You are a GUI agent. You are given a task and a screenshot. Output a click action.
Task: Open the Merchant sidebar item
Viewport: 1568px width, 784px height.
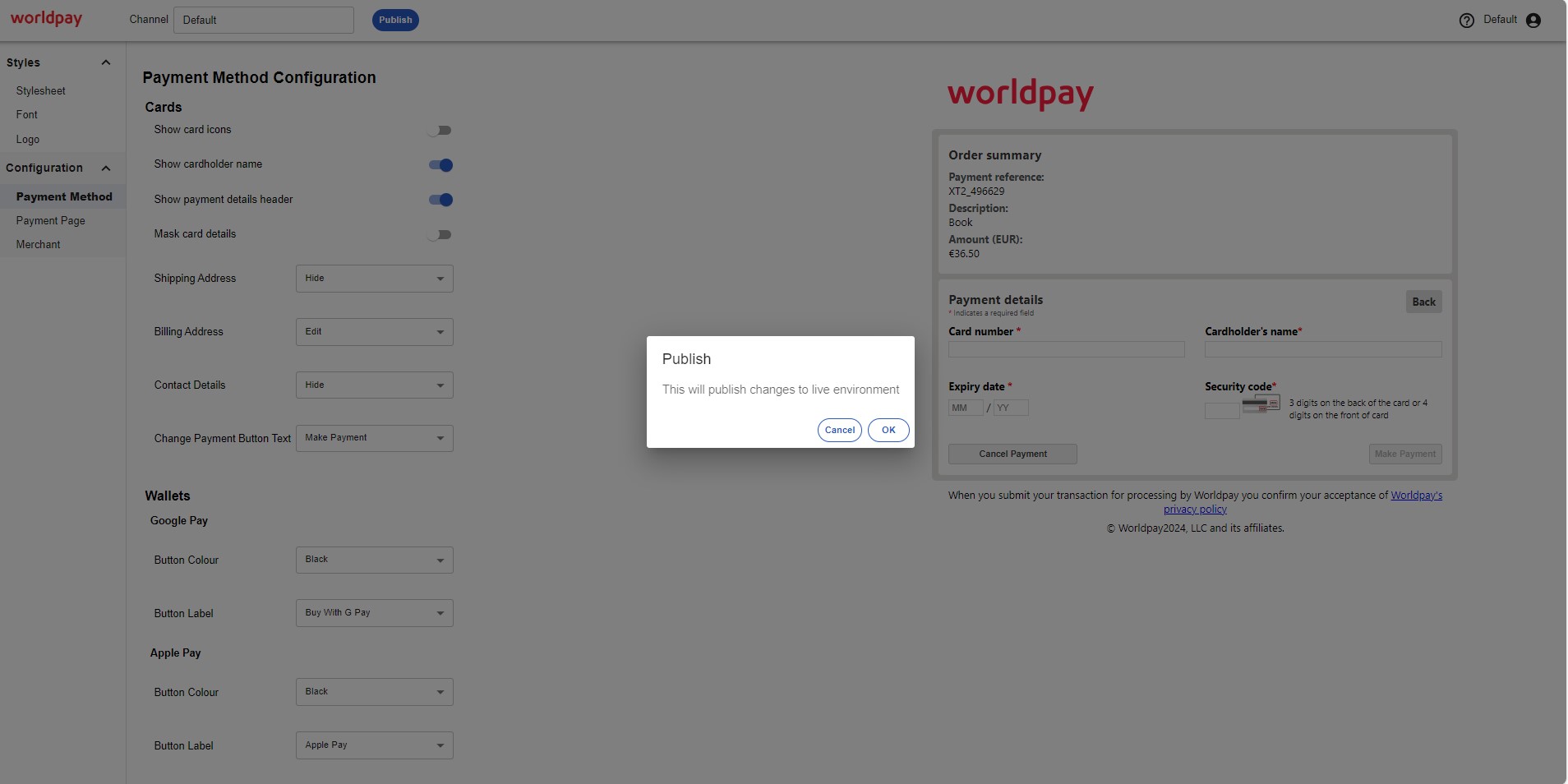click(38, 245)
